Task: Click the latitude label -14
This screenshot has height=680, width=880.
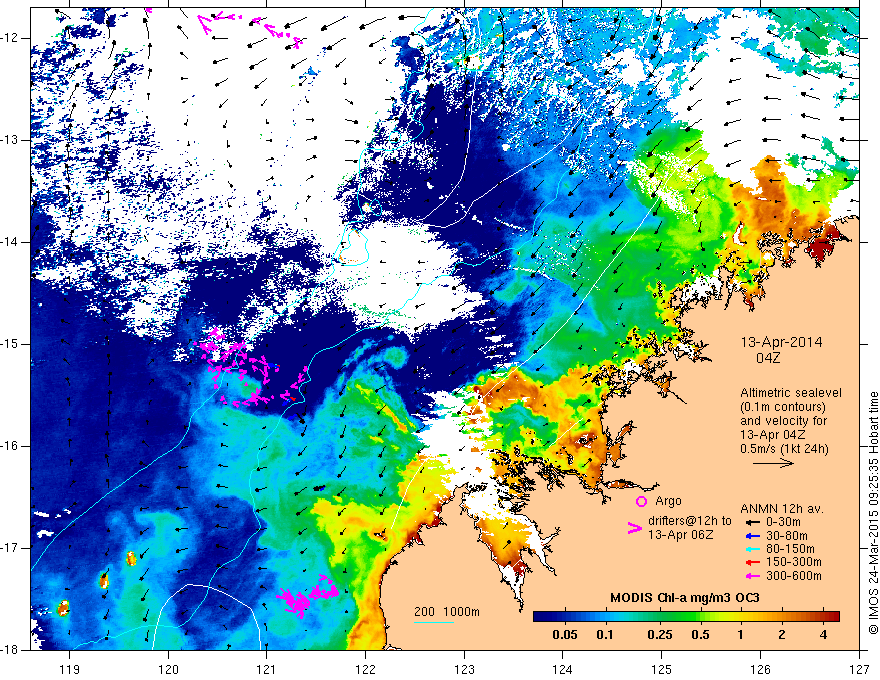Action: [x=11, y=242]
